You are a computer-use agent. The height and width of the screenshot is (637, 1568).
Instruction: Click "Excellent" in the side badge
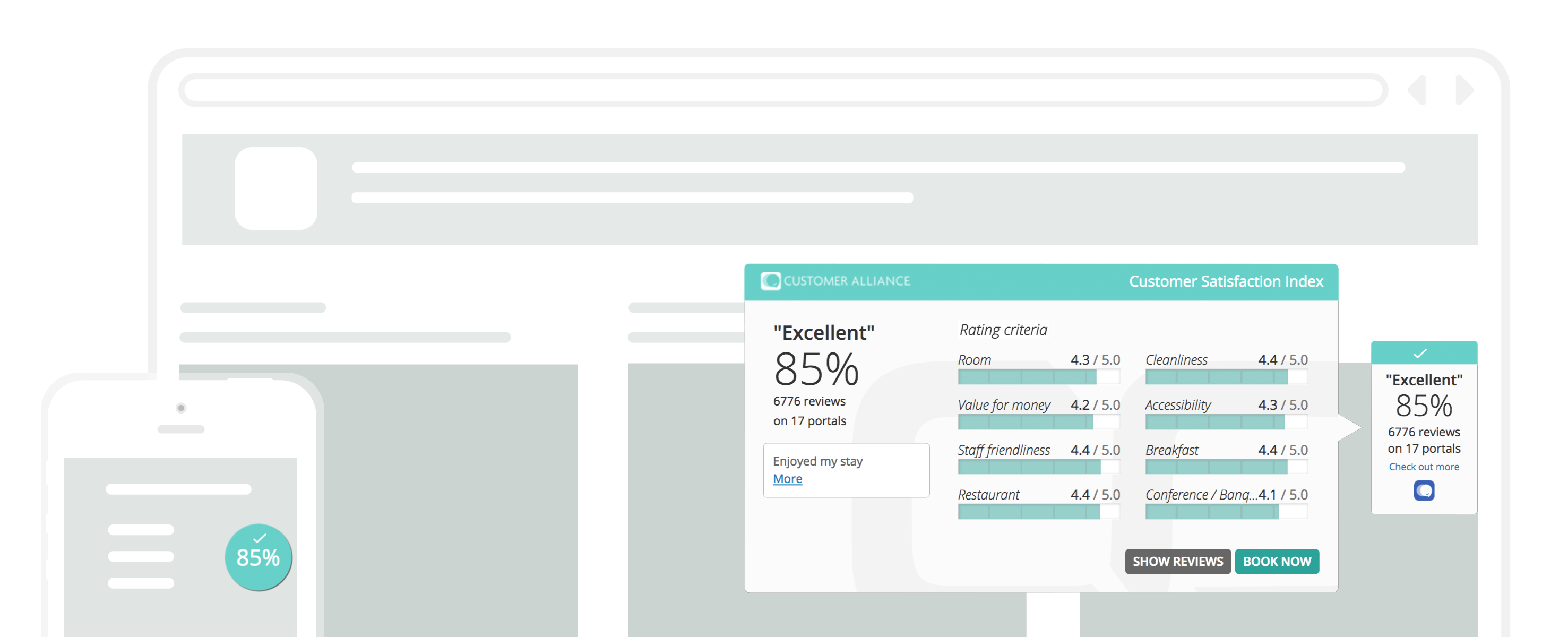click(1424, 380)
